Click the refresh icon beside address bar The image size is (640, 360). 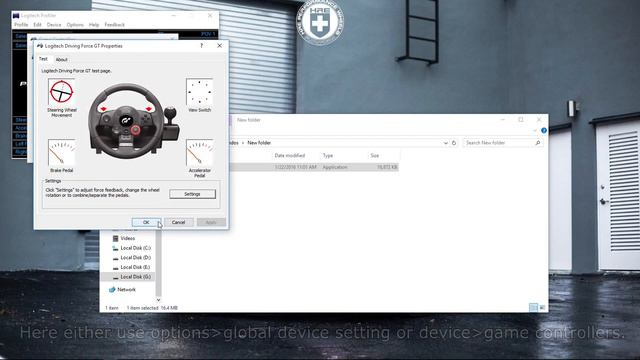click(x=454, y=143)
